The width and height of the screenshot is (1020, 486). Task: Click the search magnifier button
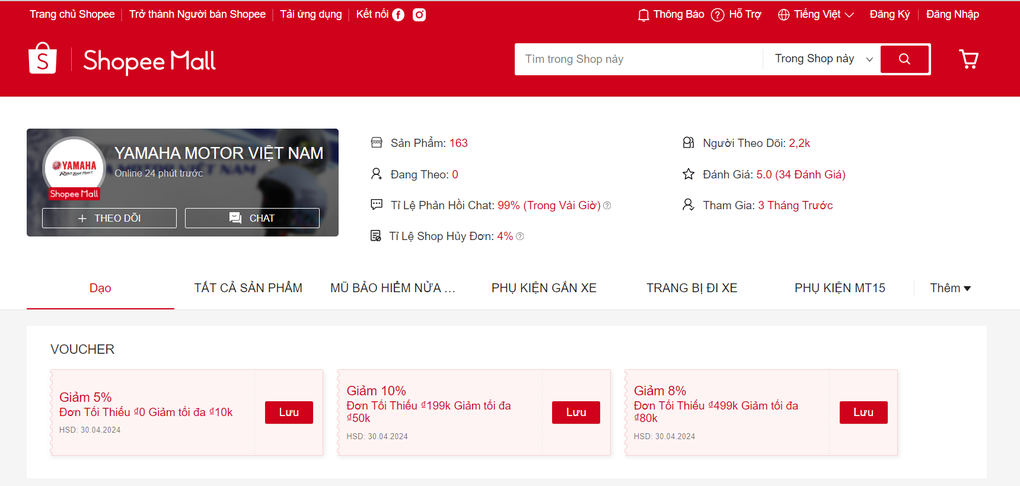point(904,59)
